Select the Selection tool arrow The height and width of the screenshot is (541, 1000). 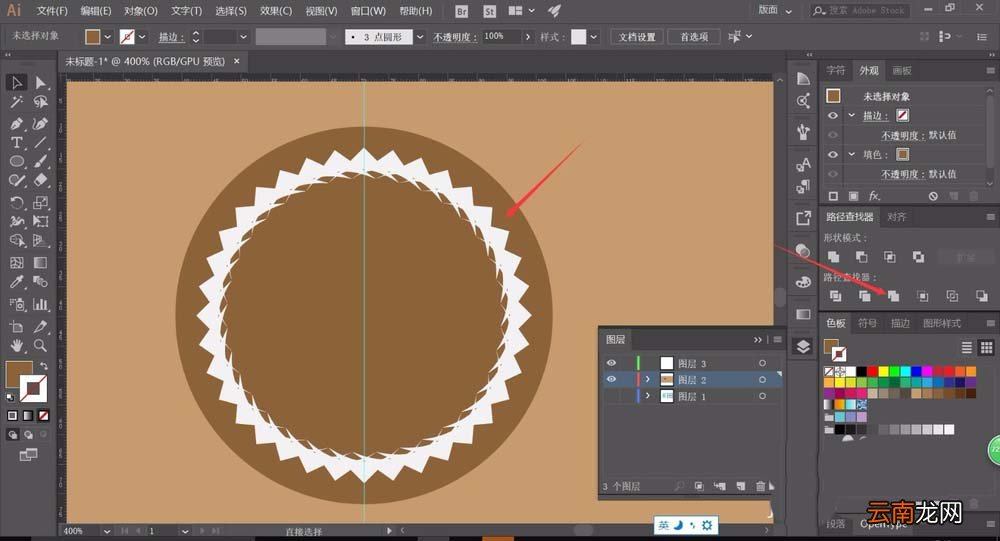(x=17, y=82)
